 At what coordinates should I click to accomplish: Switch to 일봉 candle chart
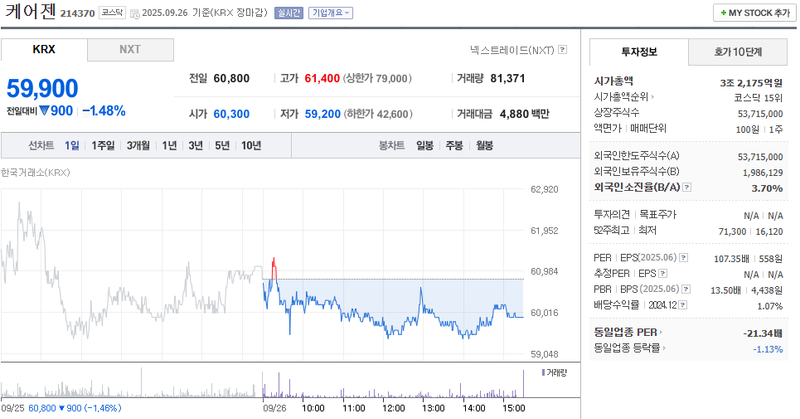coord(424,145)
